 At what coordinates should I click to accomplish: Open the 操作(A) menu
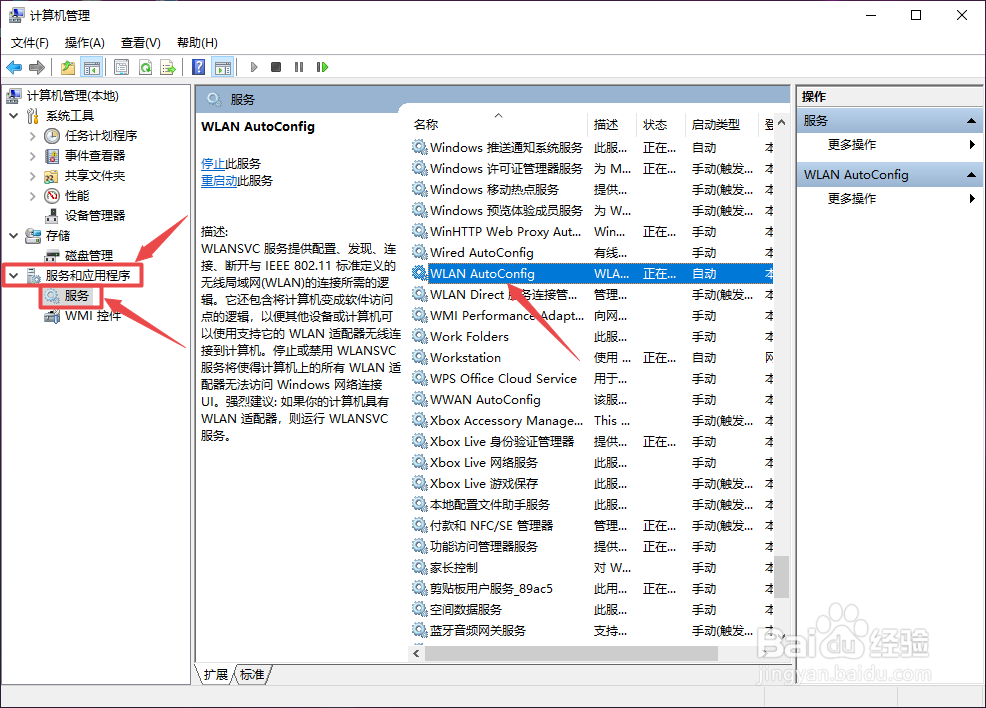[x=84, y=43]
